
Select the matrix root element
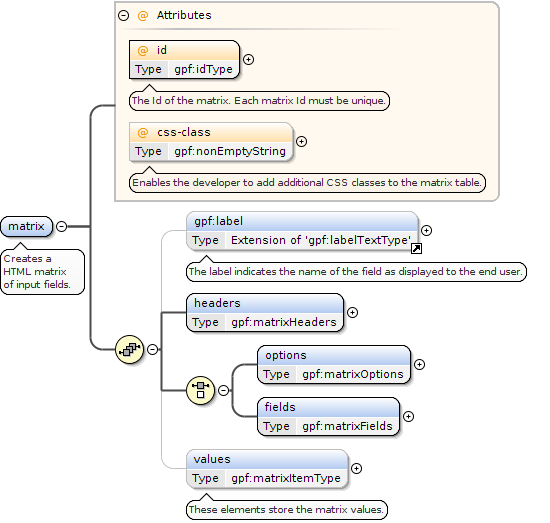pyautogui.click(x=27, y=226)
